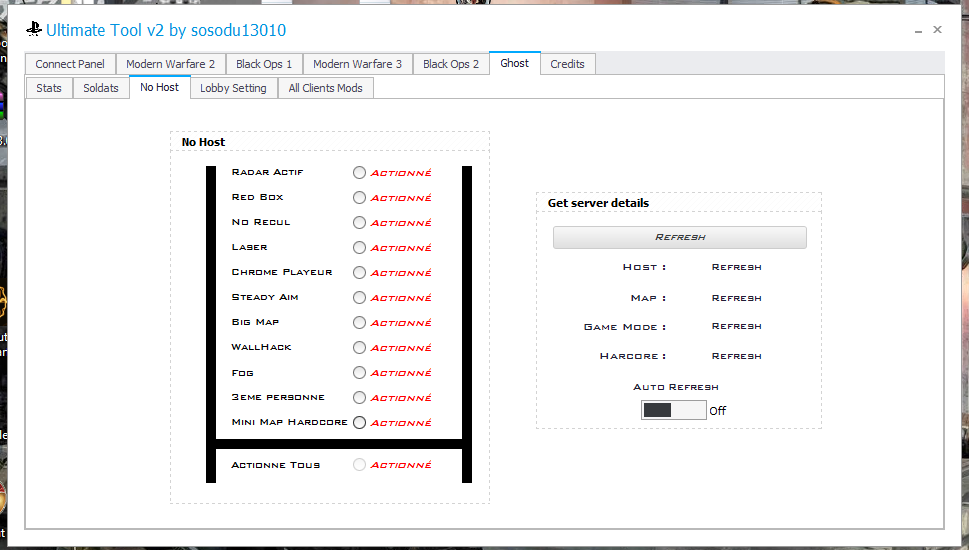
Task: Click the Get server details heading
Action: [x=598, y=203]
